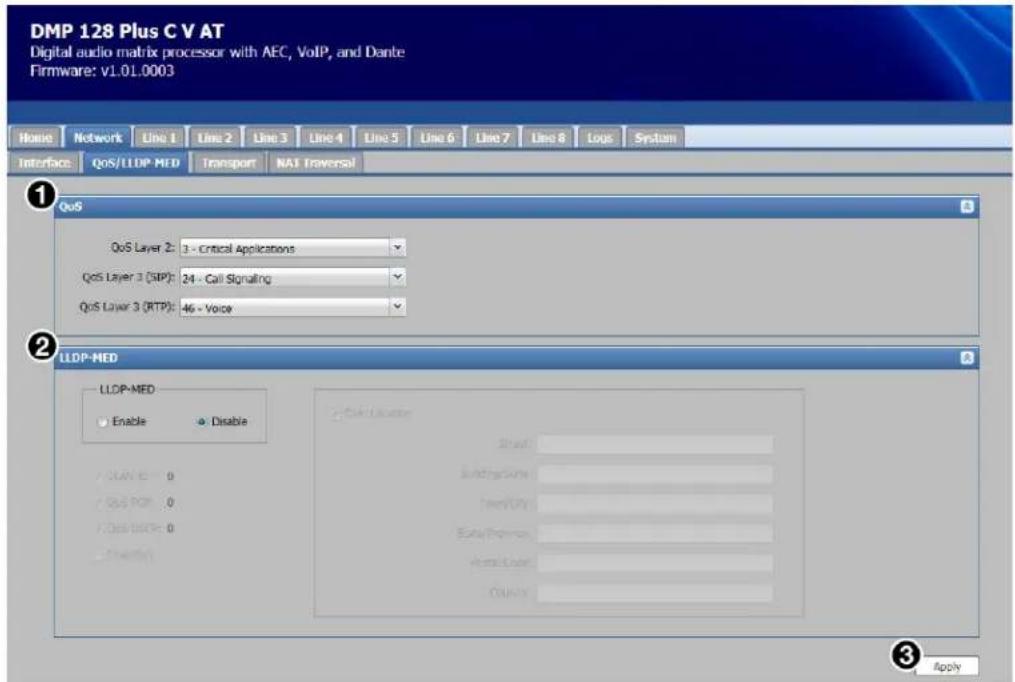The image size is (1015, 682).
Task: Open the Transport sub-tab
Action: coord(229,163)
